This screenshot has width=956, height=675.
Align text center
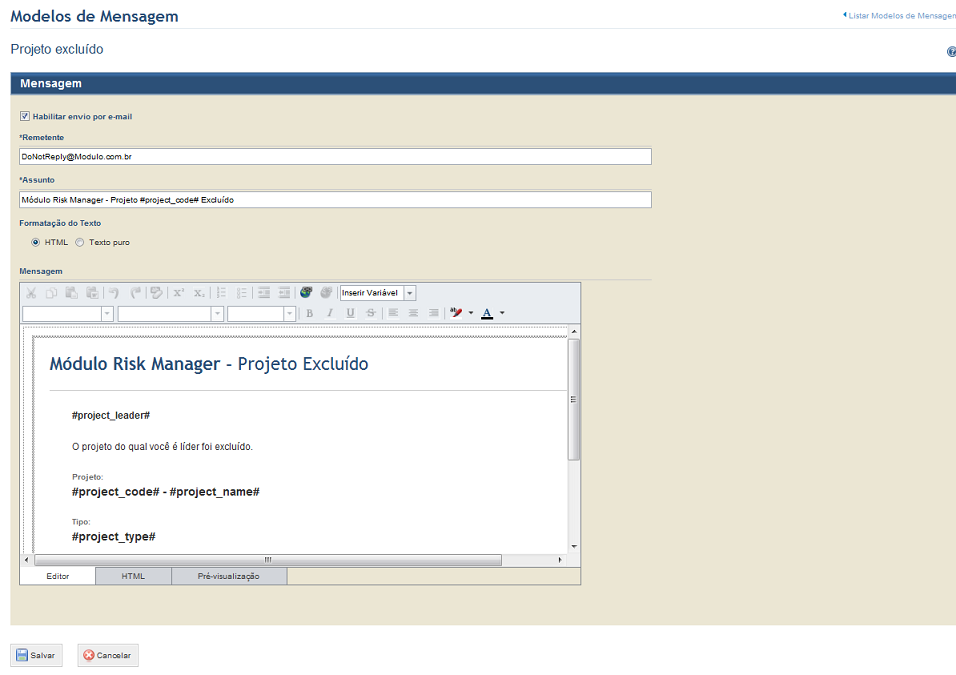point(413,313)
